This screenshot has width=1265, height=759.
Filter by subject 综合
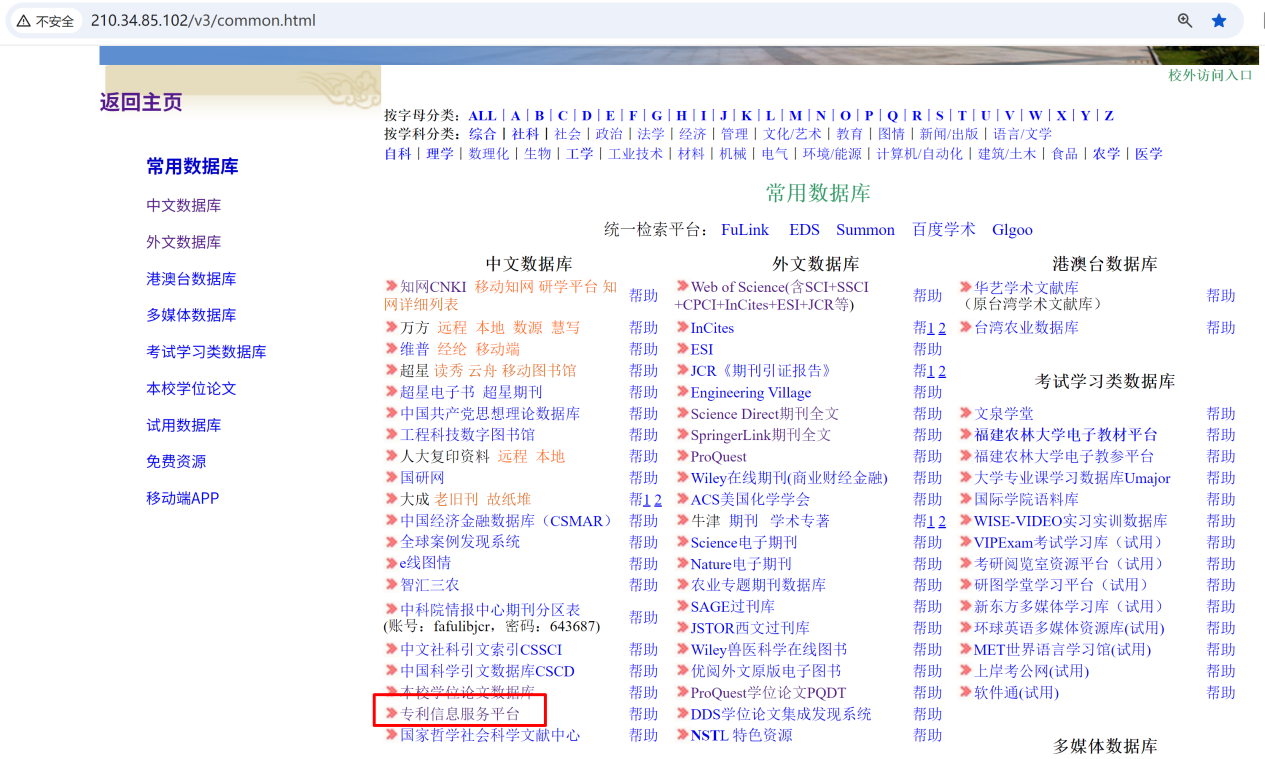coord(483,134)
